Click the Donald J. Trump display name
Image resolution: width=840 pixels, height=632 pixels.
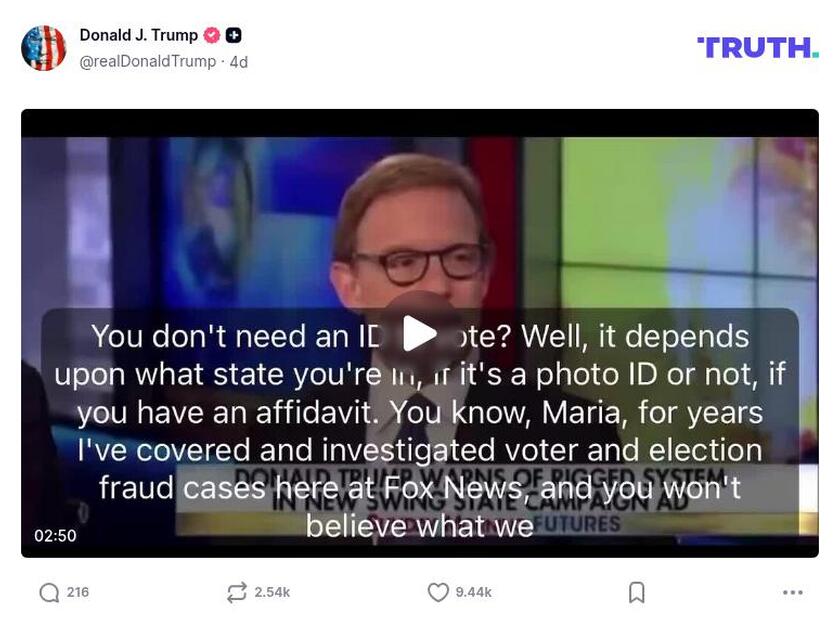coord(139,35)
